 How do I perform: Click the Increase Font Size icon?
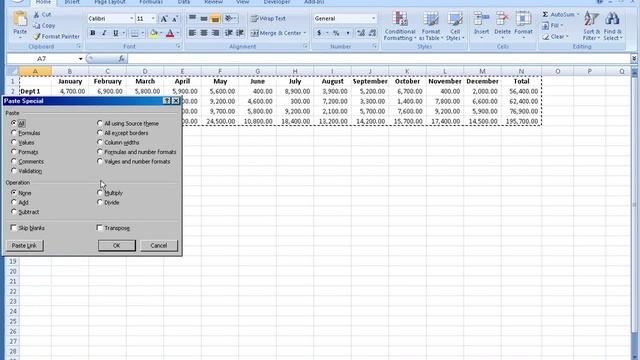coord(164,19)
